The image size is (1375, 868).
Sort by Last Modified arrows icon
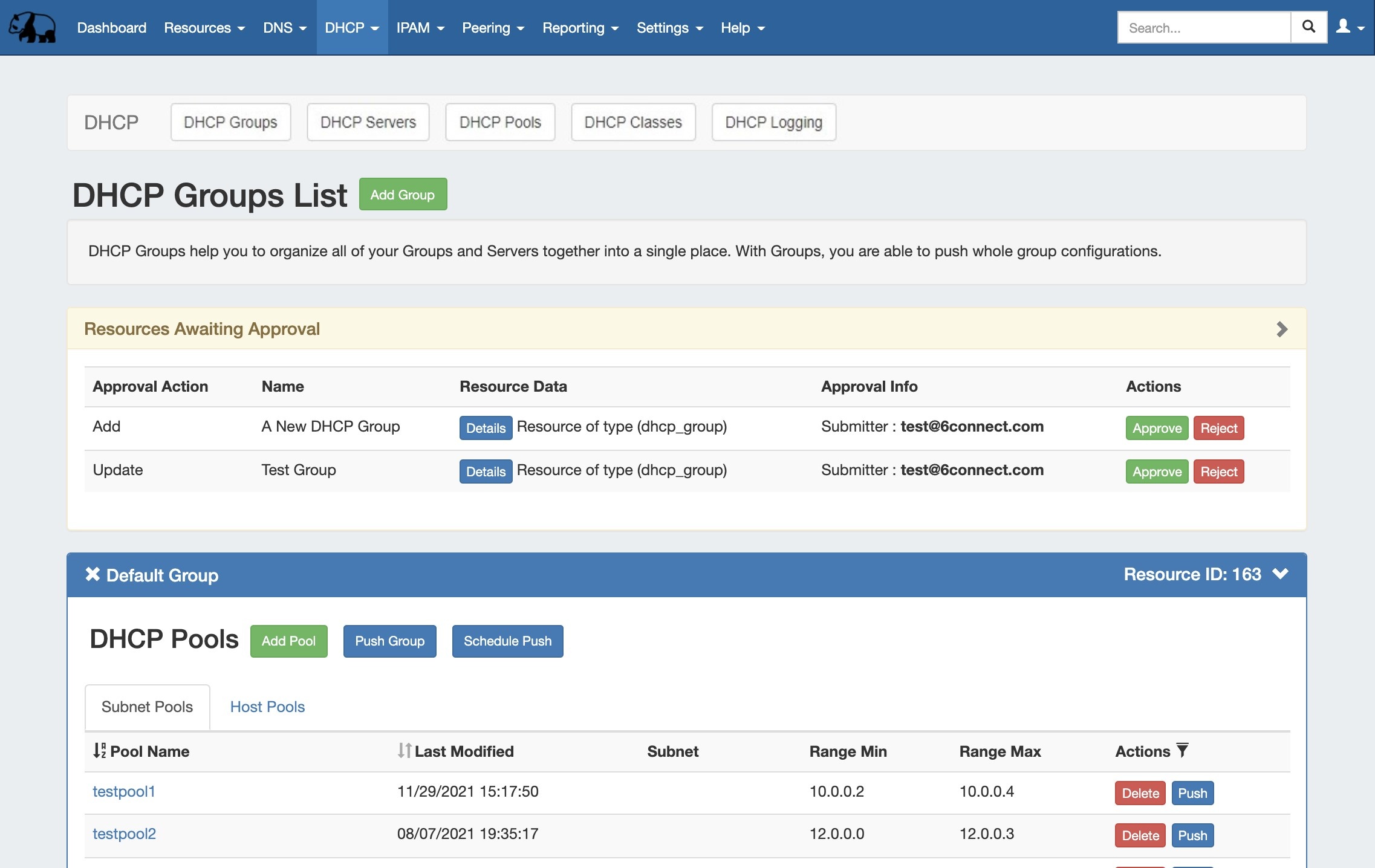point(405,751)
